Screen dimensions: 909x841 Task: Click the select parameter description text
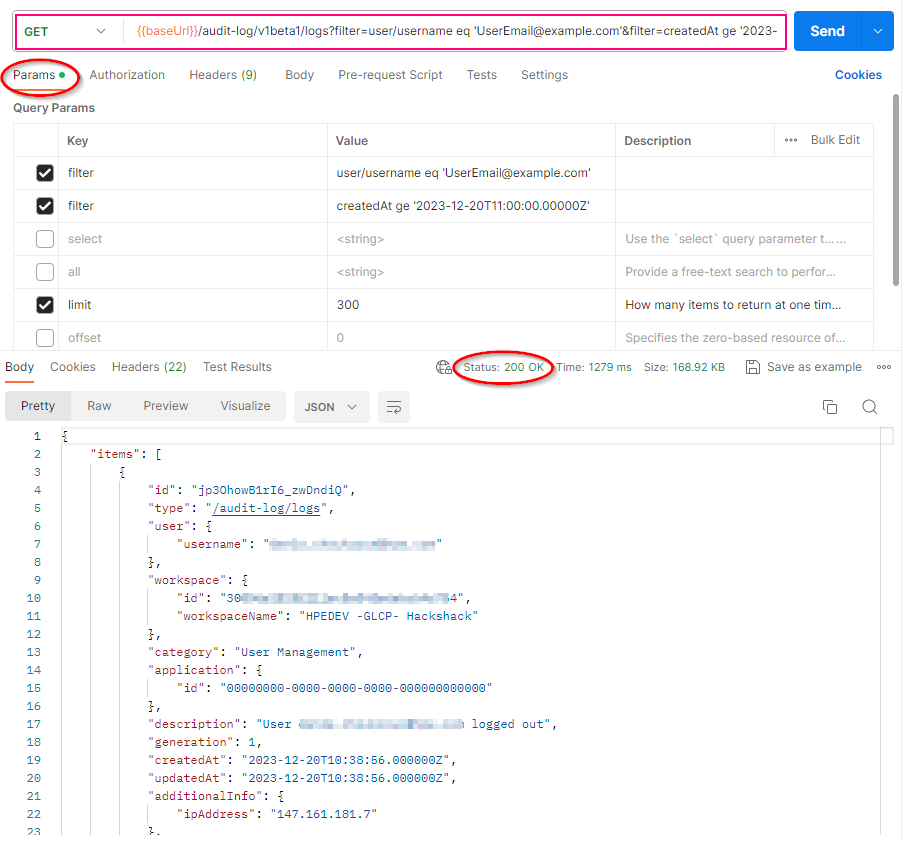(x=735, y=239)
